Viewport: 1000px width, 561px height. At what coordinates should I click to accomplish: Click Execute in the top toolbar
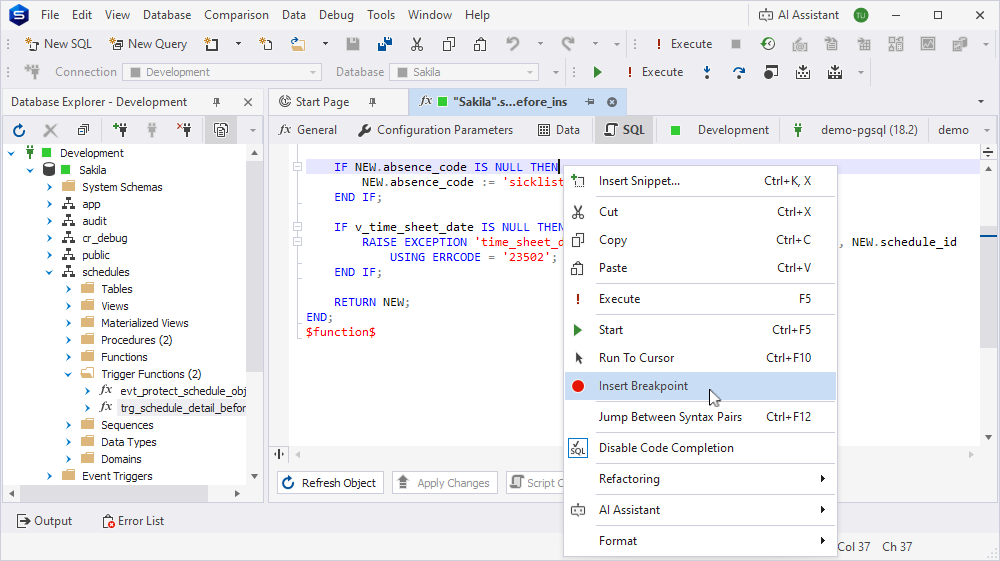(684, 44)
